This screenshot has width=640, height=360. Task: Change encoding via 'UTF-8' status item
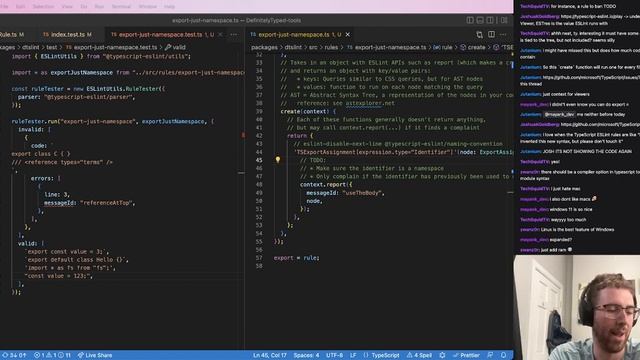[x=334, y=355]
